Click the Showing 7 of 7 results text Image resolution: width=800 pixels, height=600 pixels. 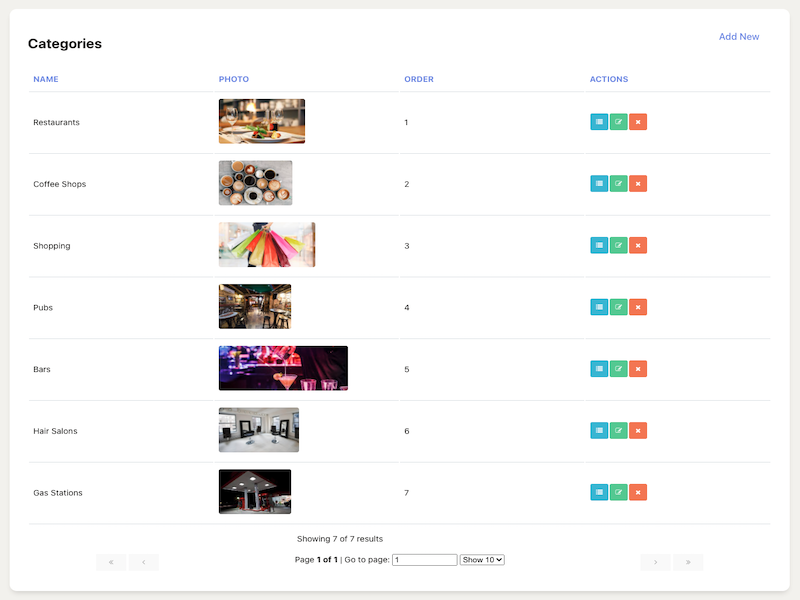click(340, 539)
